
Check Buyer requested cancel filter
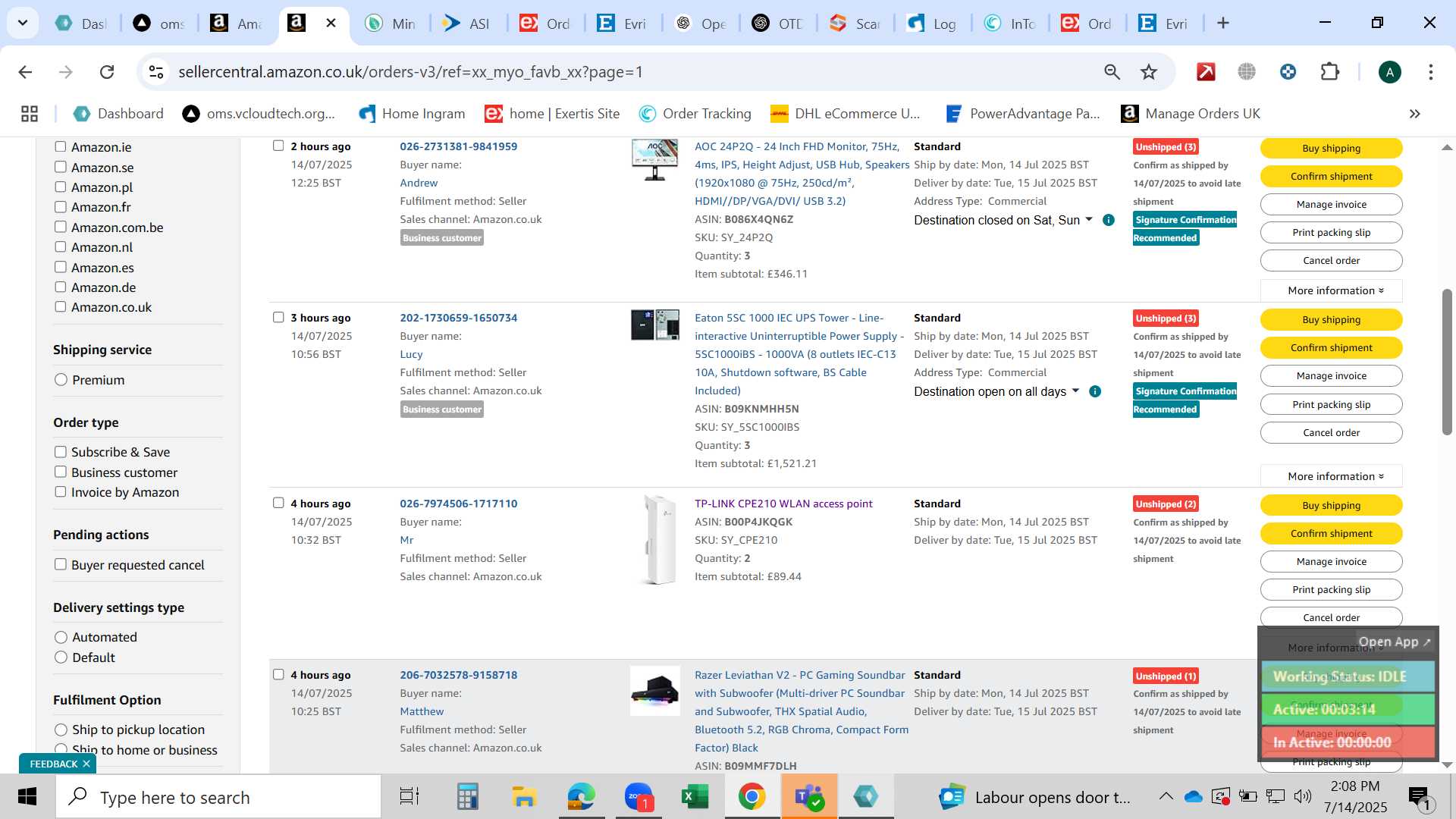61,565
